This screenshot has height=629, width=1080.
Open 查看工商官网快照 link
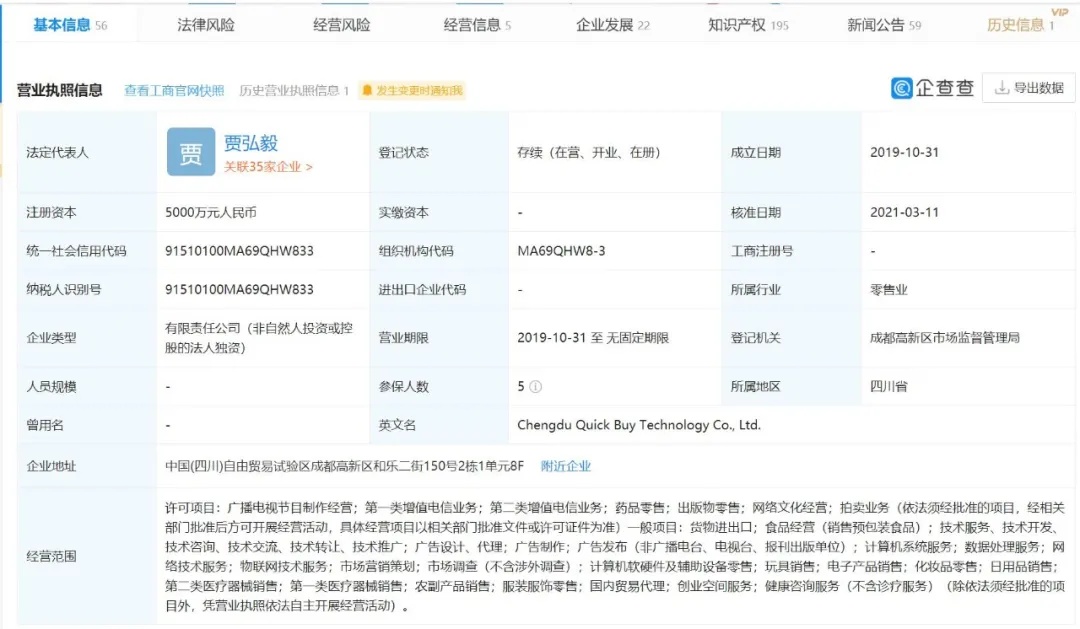(175, 88)
